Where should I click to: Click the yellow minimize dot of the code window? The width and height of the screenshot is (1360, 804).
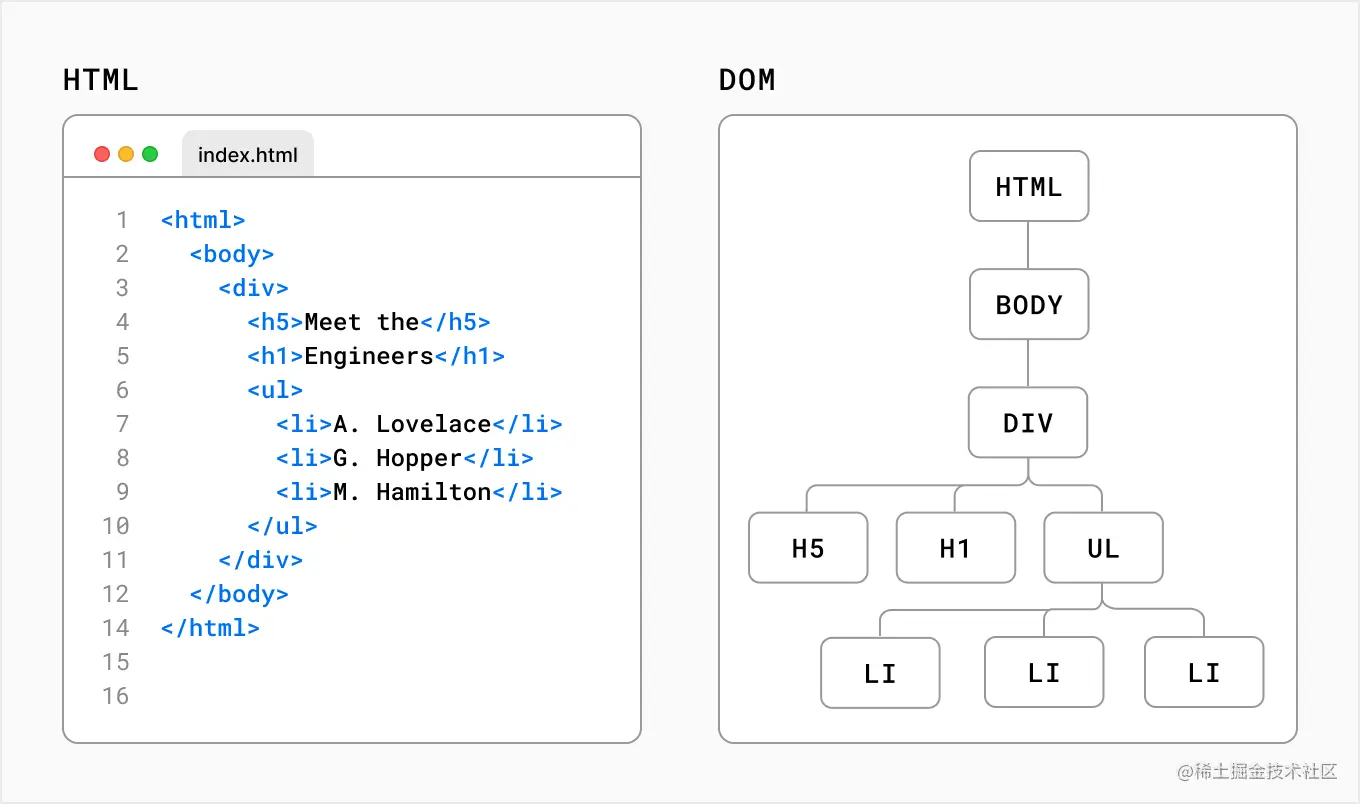(126, 154)
